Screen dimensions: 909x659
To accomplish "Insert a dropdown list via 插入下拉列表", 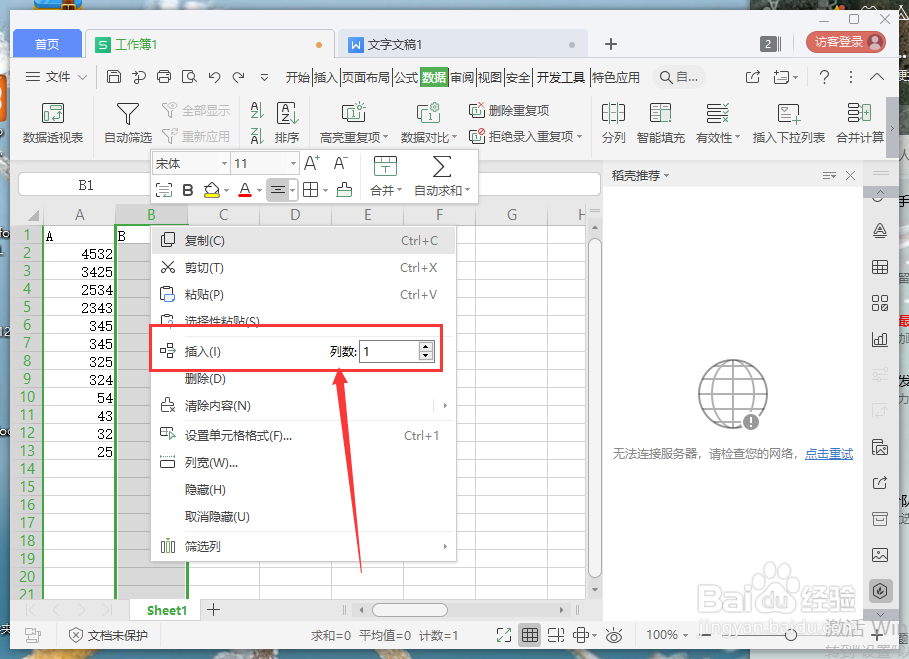I will 788,122.
